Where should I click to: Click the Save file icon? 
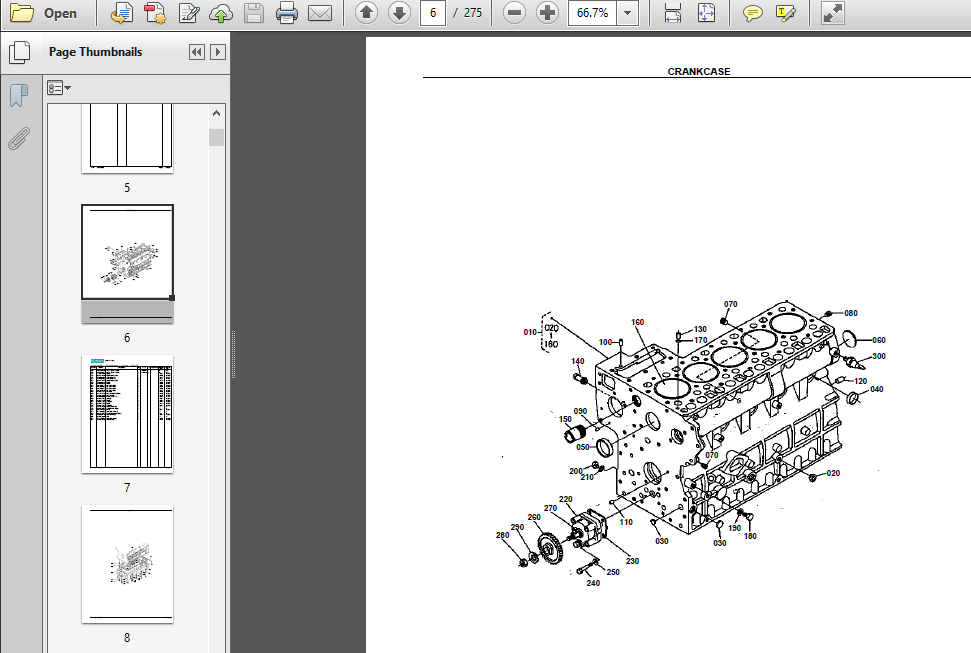point(256,14)
